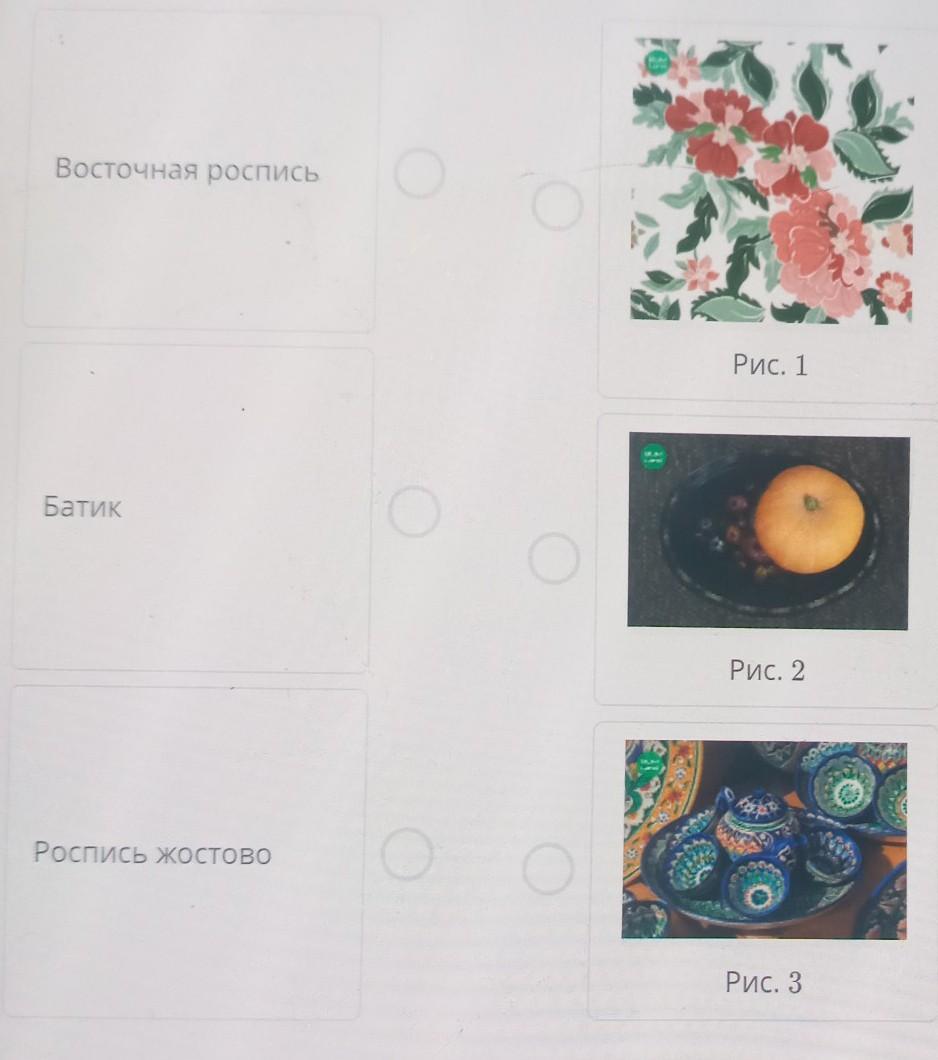Click the Рис. 2 caption

tap(767, 670)
